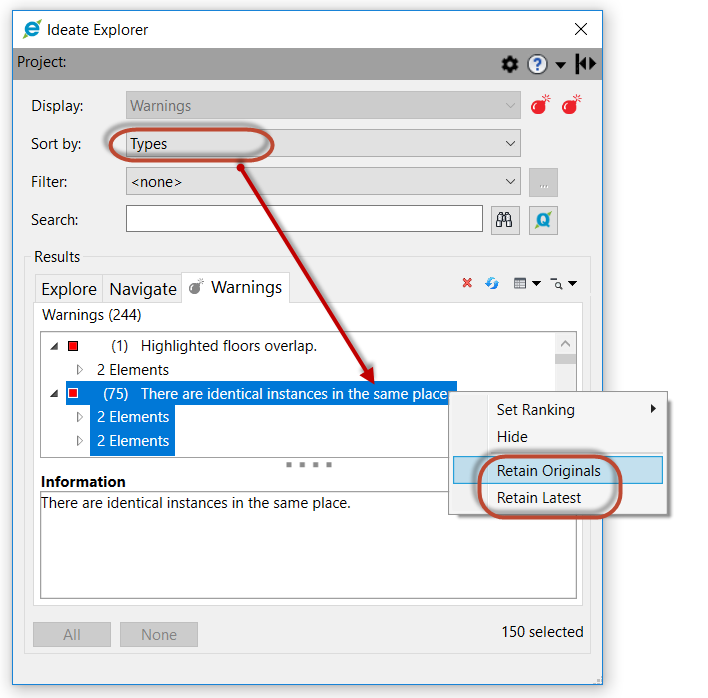Click the Q quick-query icon beside search

tap(543, 220)
